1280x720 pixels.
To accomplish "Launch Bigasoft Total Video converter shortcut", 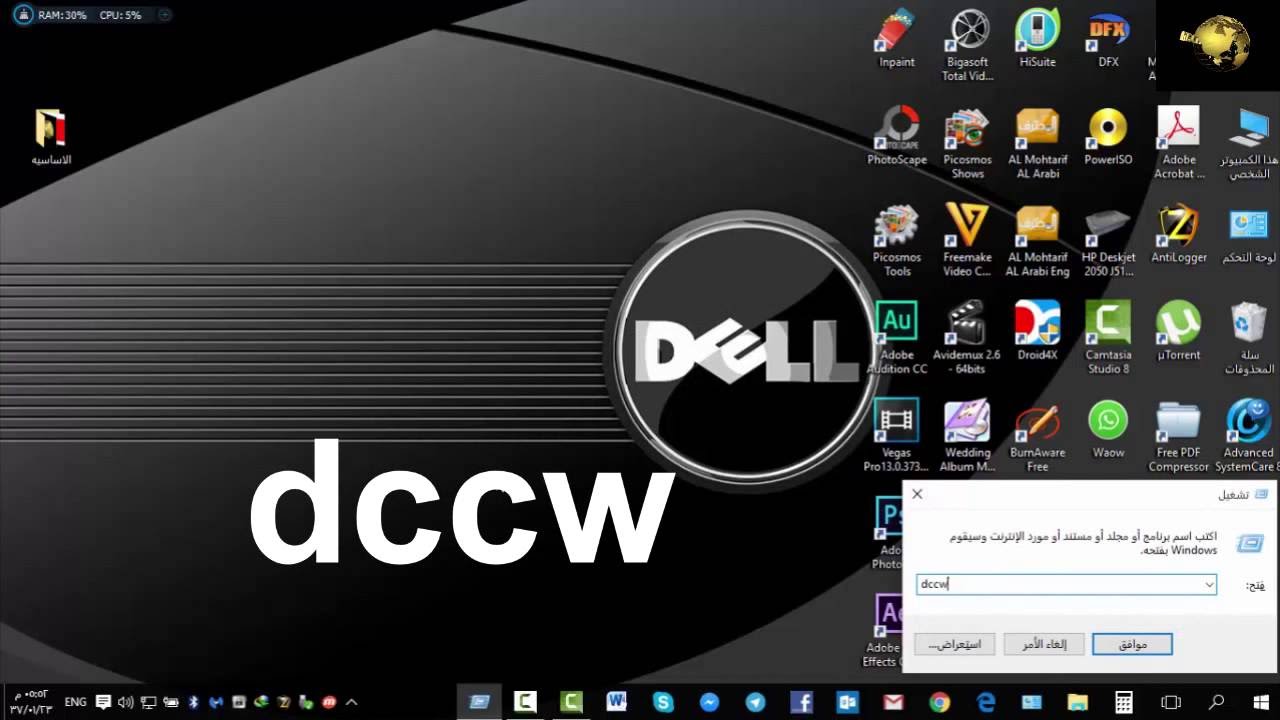I will coord(967,46).
